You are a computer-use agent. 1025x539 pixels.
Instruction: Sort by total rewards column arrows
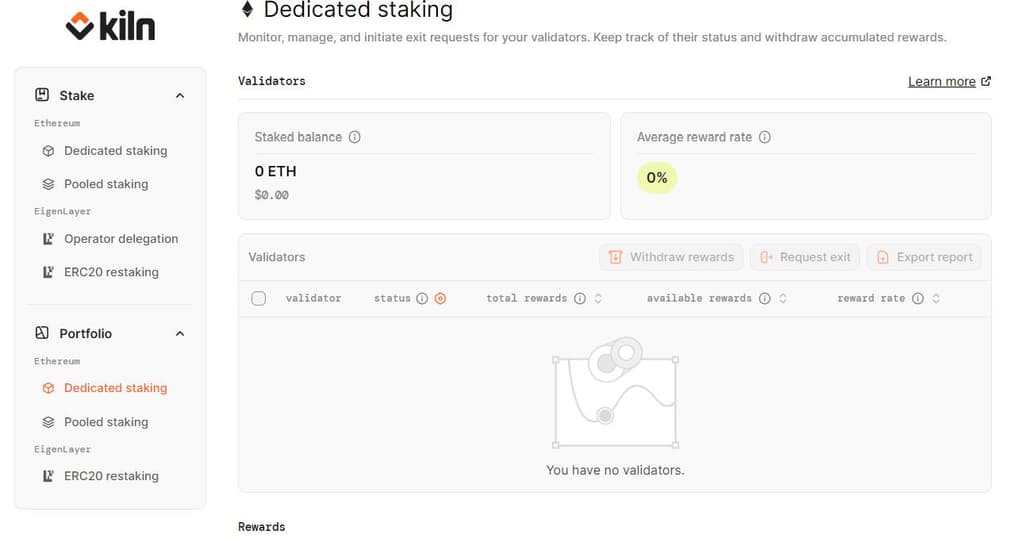(598, 298)
